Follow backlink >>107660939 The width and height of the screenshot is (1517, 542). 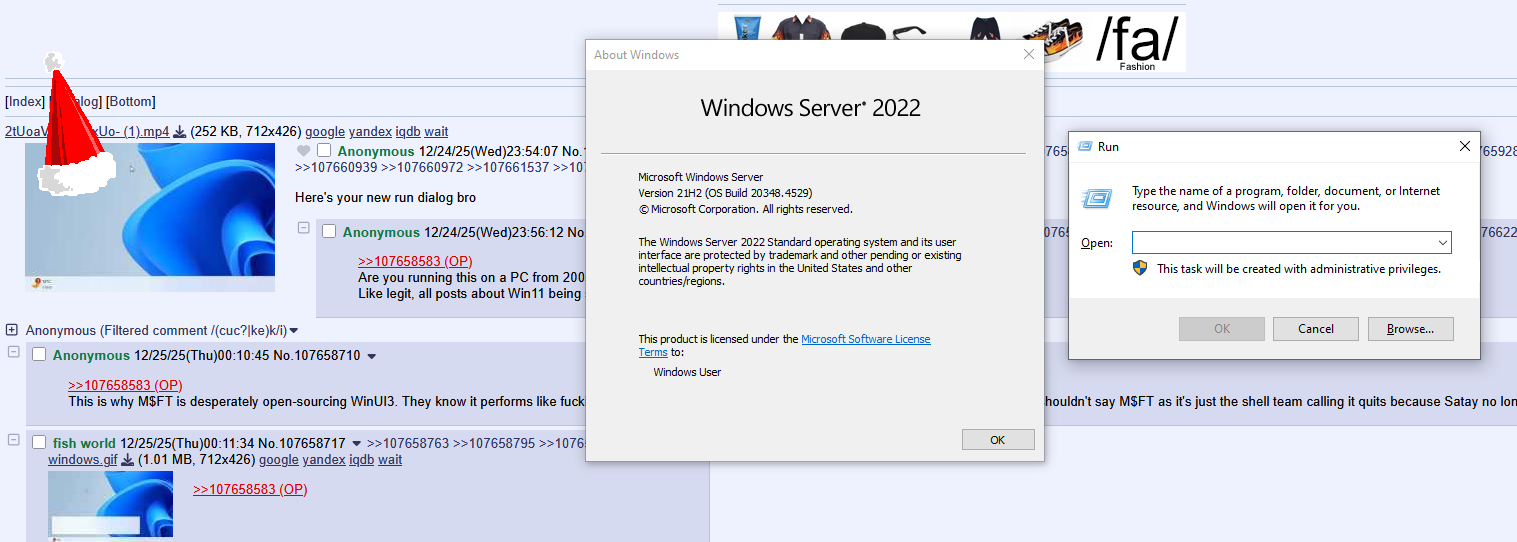click(x=336, y=167)
